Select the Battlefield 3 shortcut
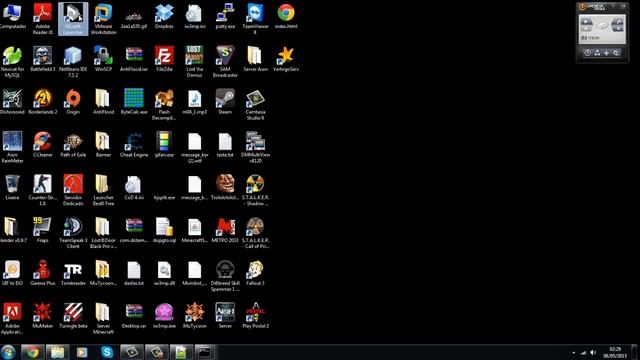640x360 pixels. pyautogui.click(x=42, y=59)
